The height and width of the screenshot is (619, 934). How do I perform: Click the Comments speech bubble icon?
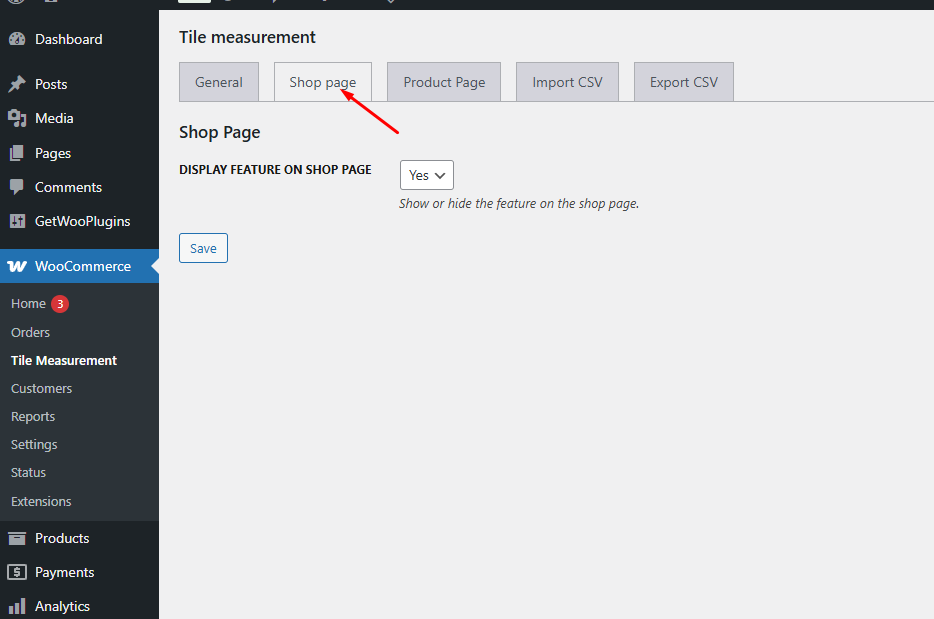[x=17, y=188]
